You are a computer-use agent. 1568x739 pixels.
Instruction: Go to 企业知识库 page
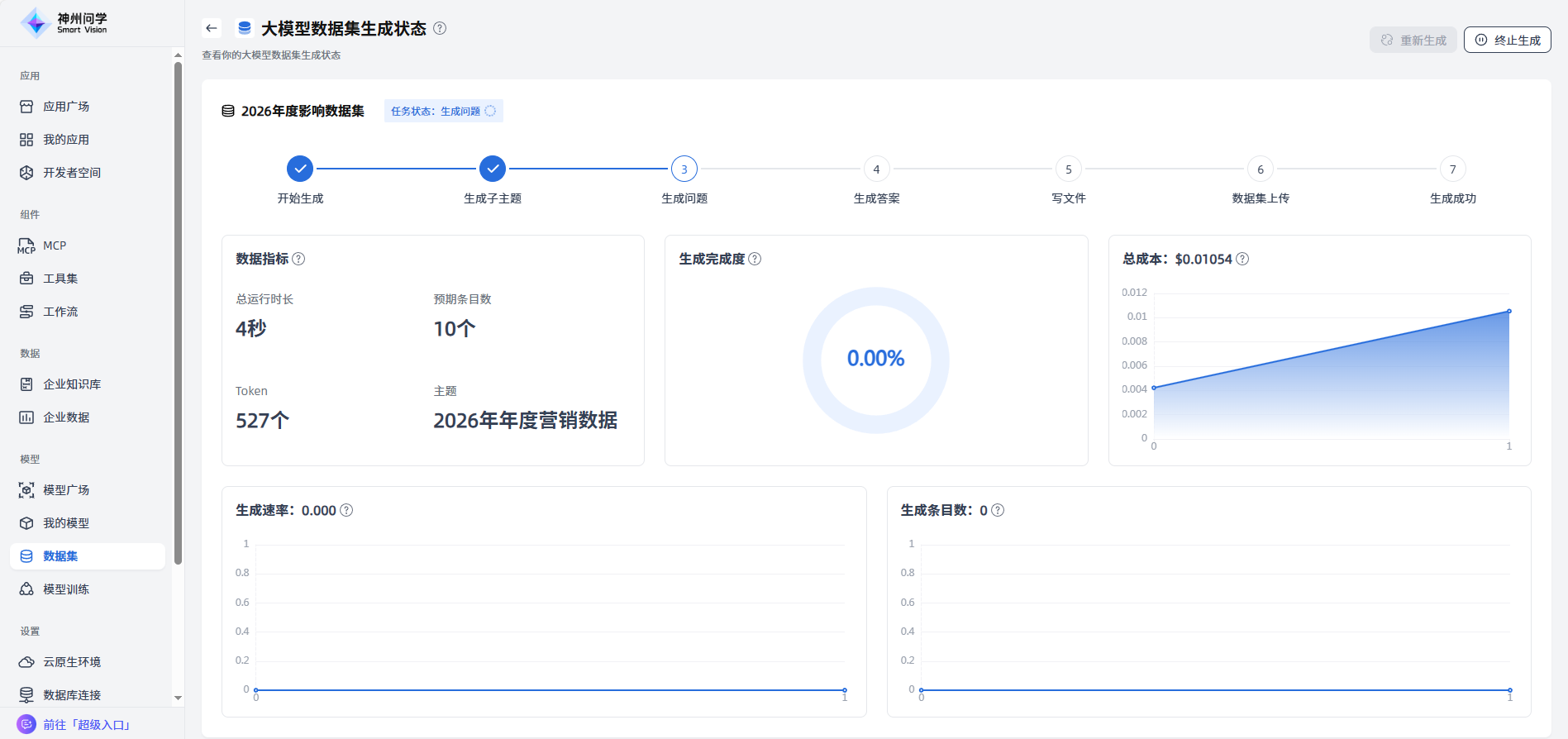(x=72, y=384)
